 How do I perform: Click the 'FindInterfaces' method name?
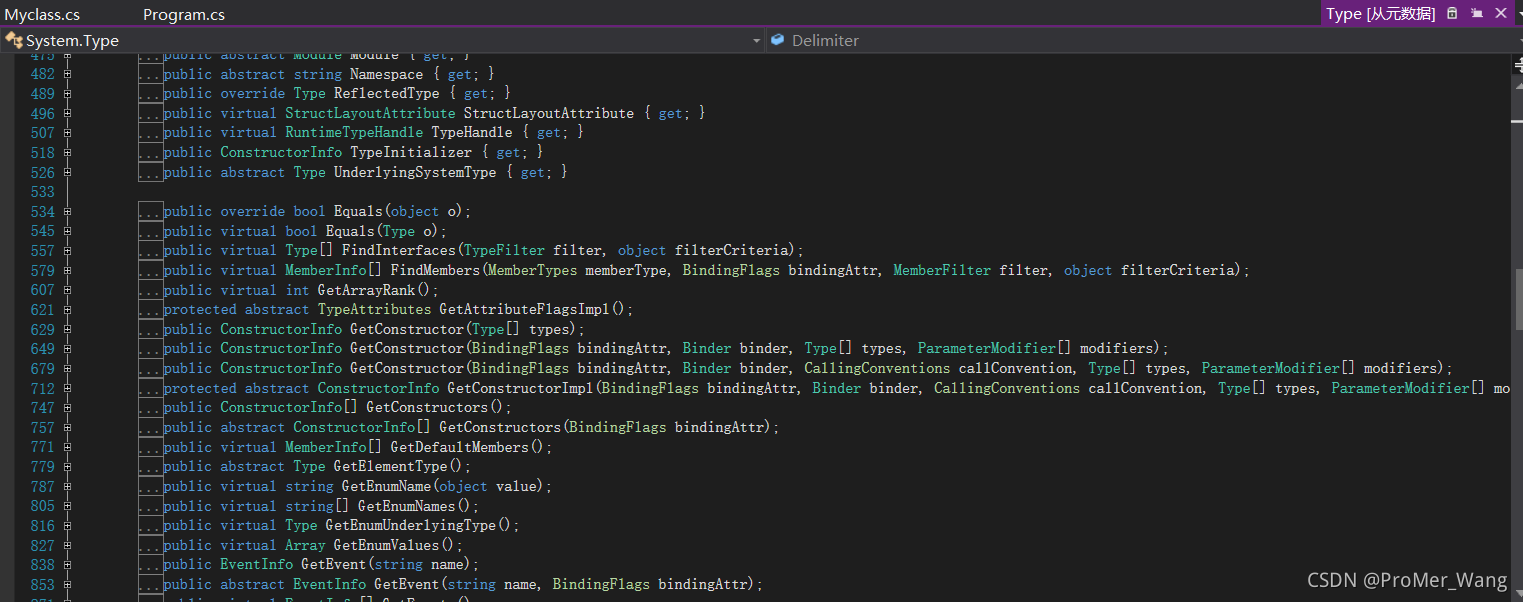click(x=399, y=250)
